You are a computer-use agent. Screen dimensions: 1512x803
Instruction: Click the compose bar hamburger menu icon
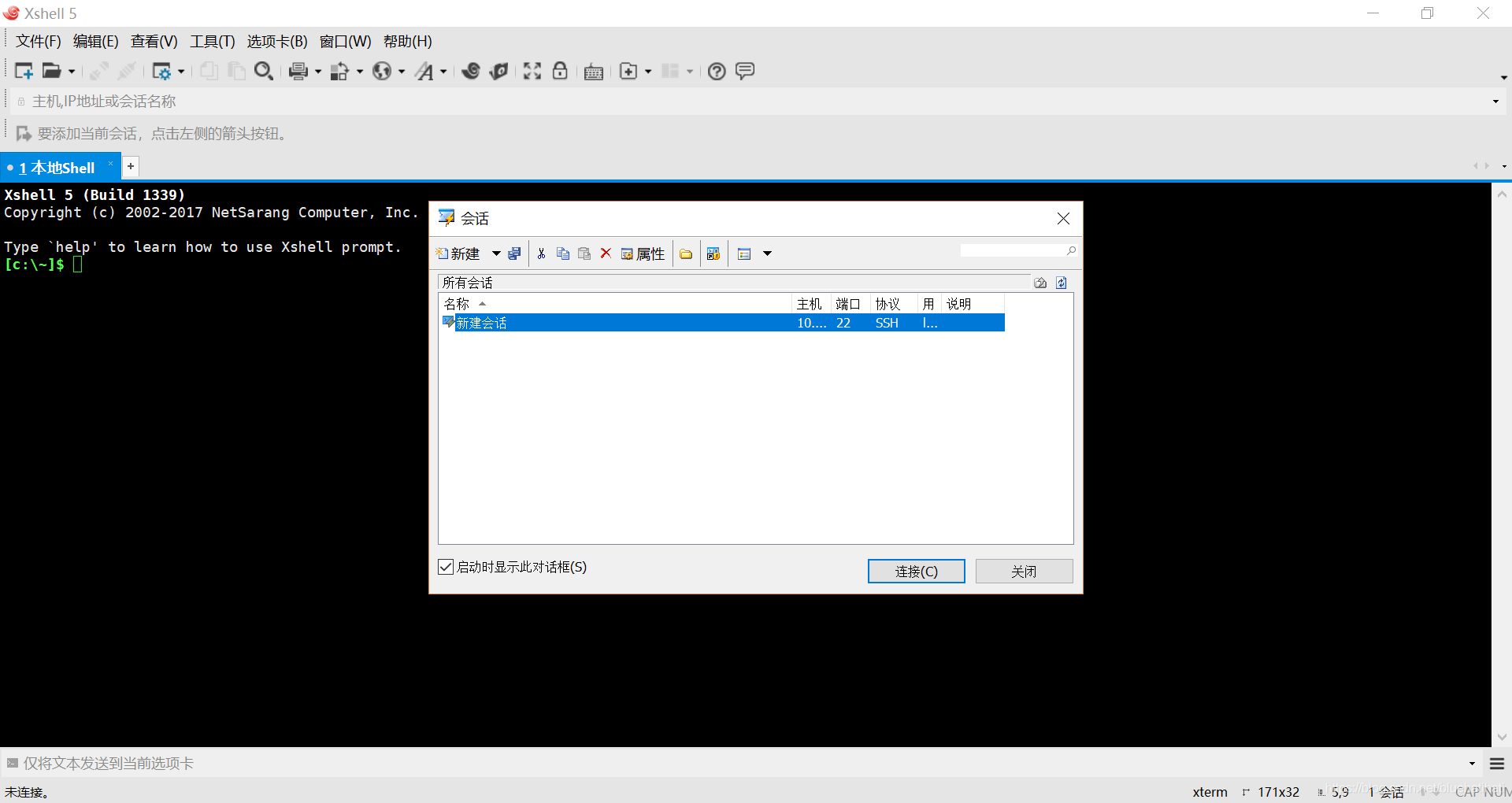(x=1497, y=764)
